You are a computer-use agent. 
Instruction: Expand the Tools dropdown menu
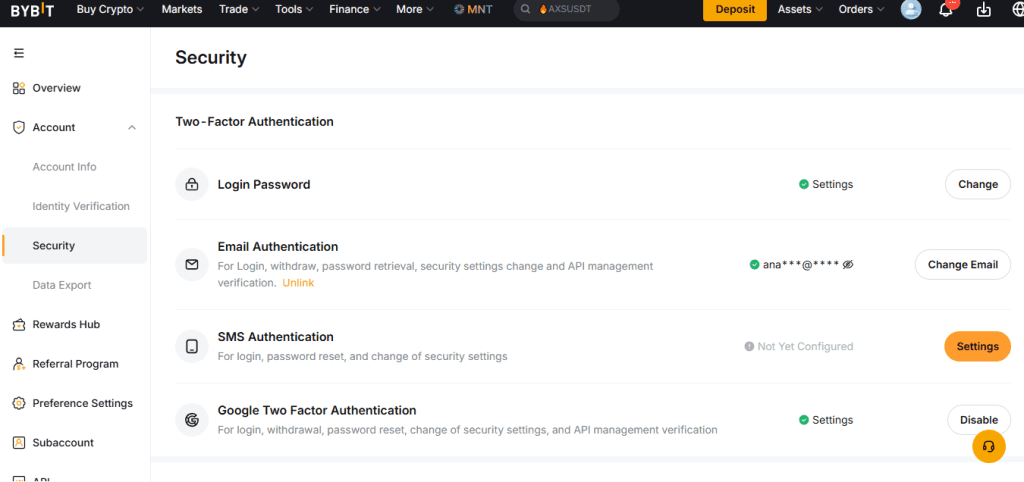click(294, 10)
